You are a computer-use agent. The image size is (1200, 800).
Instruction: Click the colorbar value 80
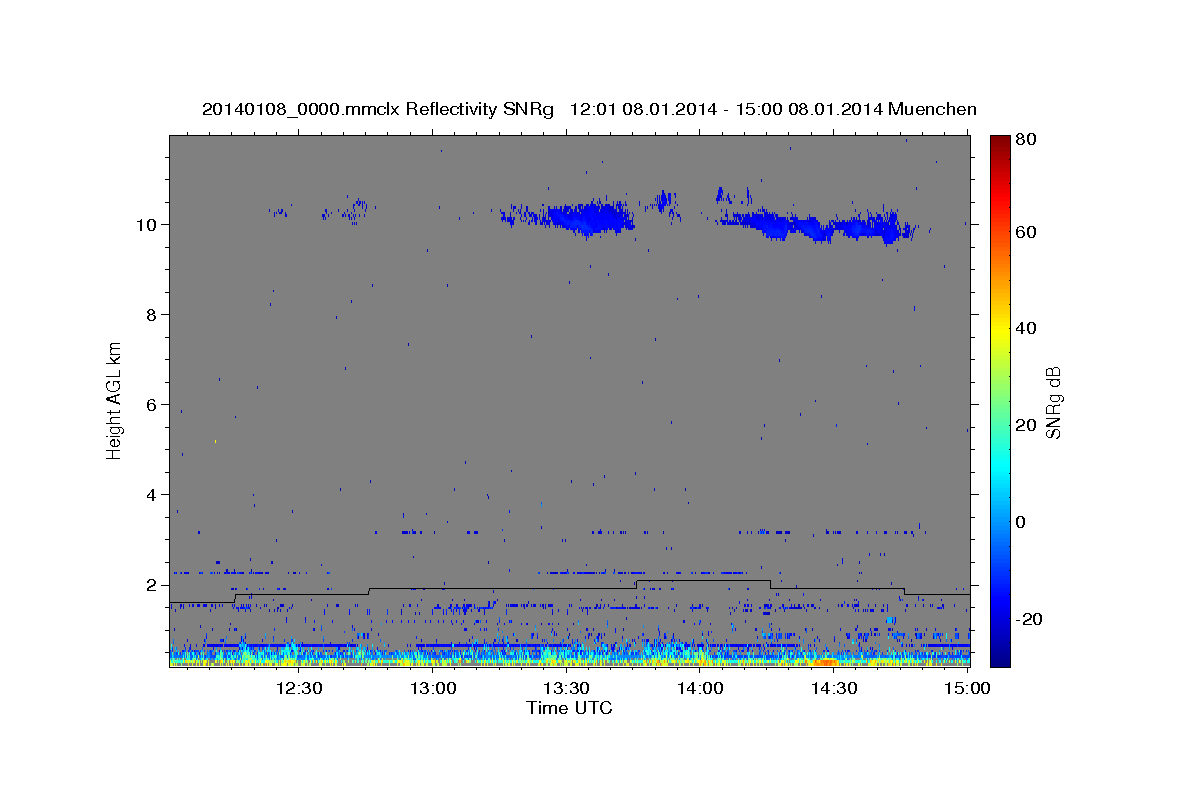[x=1026, y=140]
